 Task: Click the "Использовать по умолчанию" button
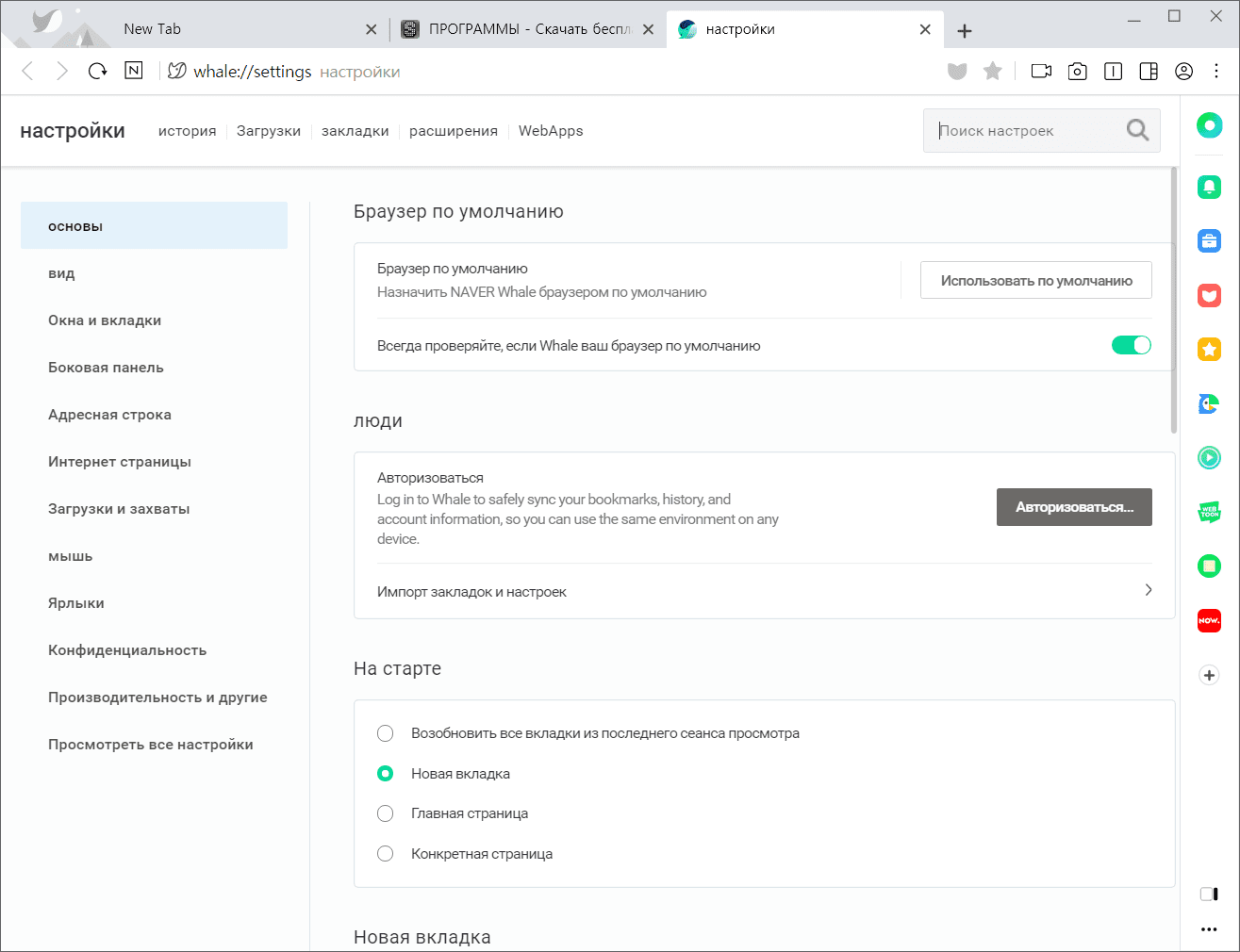[x=1035, y=280]
